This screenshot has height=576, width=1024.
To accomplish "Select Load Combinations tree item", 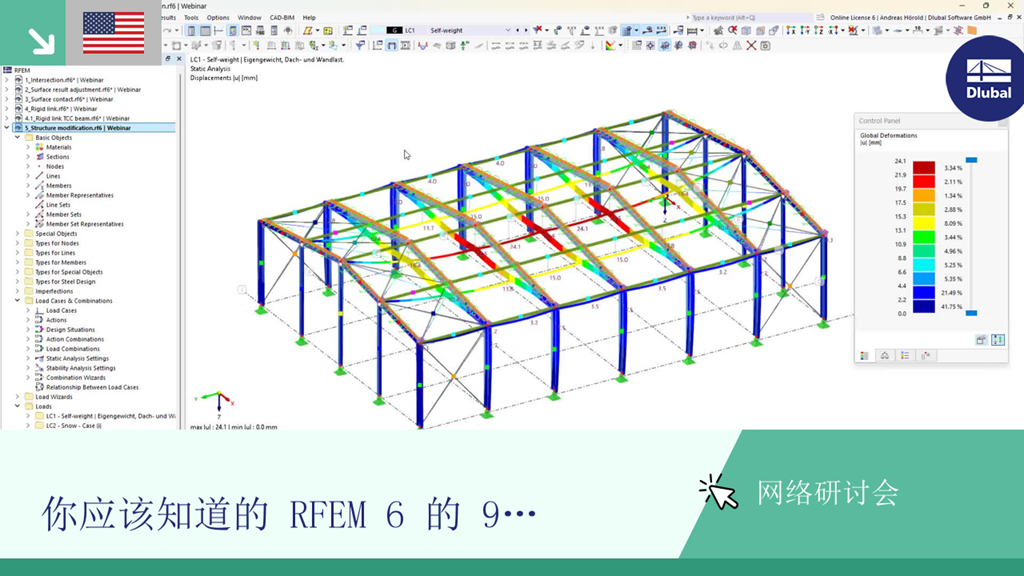I will [72, 349].
